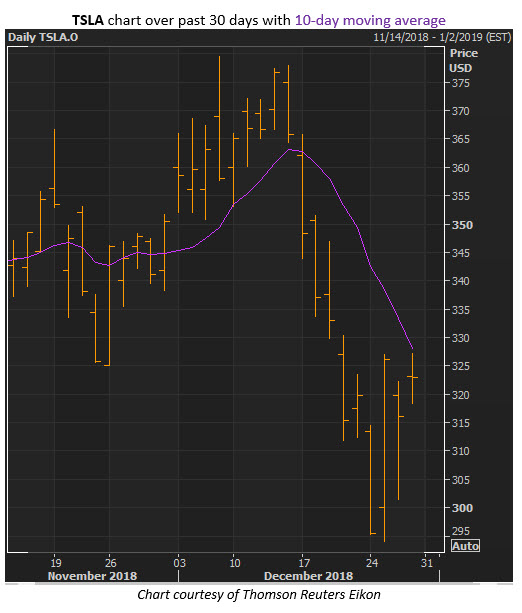Click the '10-day moving average' purple title text

pyautogui.click(x=370, y=20)
